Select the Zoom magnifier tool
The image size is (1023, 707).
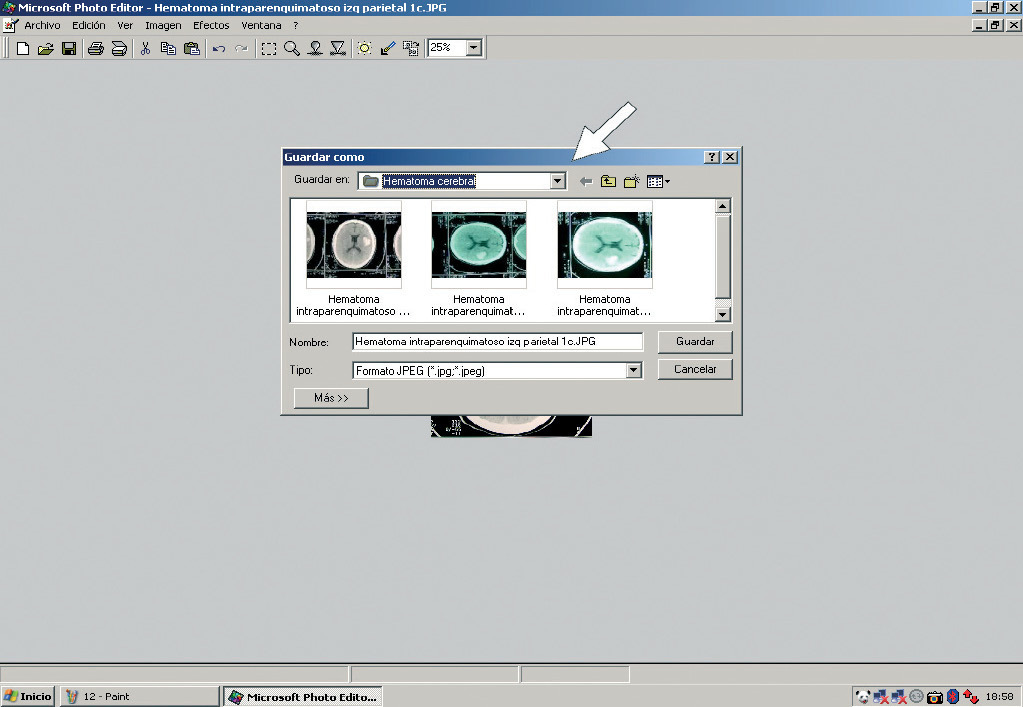(x=292, y=48)
